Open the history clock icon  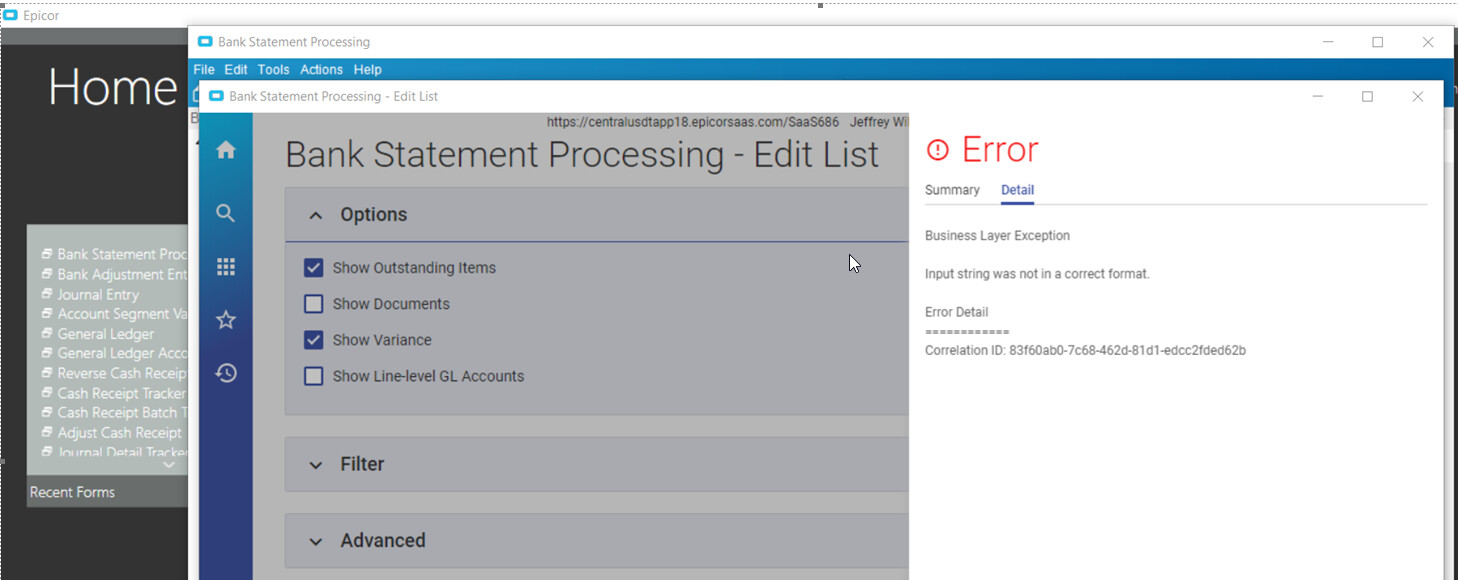point(226,373)
